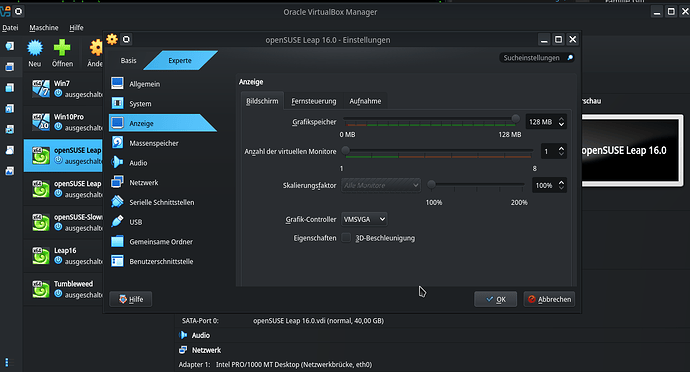Decrease Grafikspeicher with the spinner down arrow
The height and width of the screenshot is (372, 690).
click(x=561, y=125)
